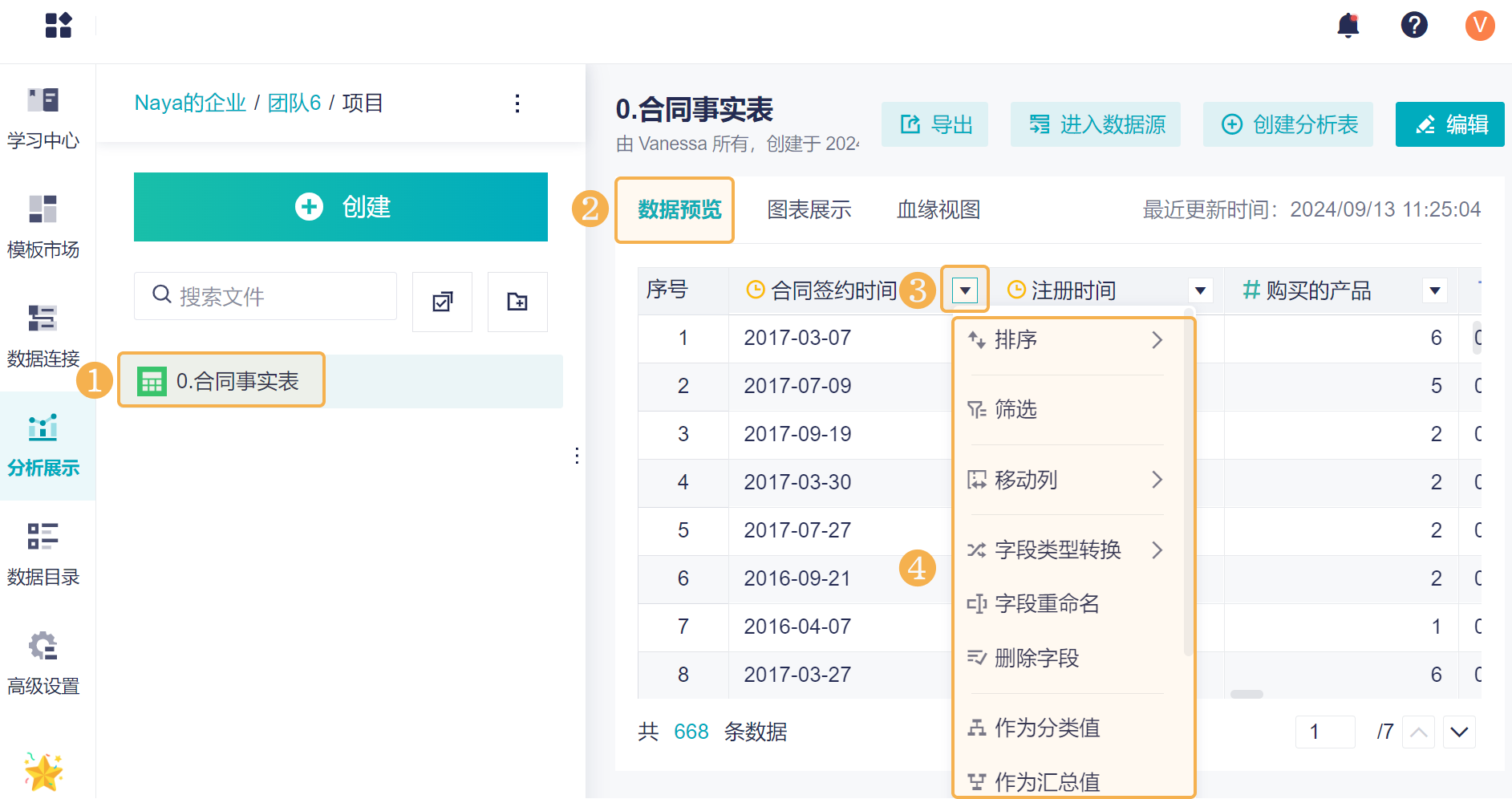Expand the 字段类型转换 submenu
1512x799 pixels.
(1157, 550)
